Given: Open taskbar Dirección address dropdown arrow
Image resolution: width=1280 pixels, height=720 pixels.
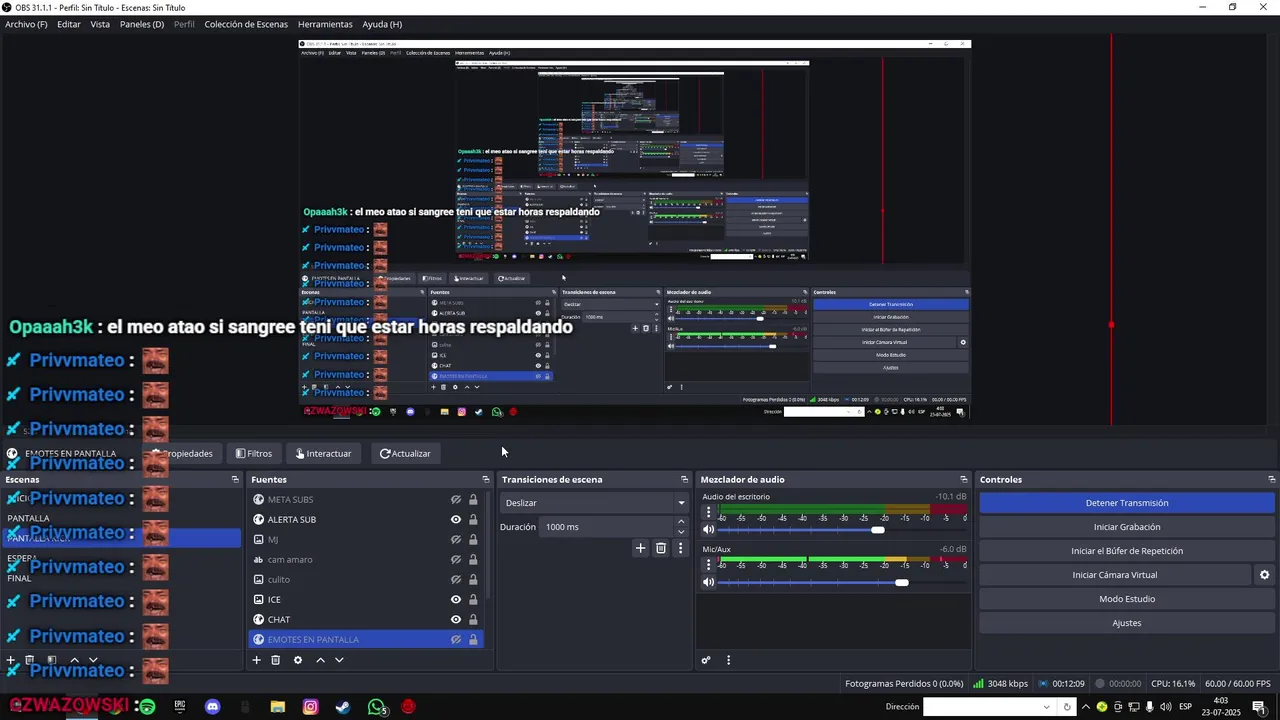Looking at the screenshot, I should [1047, 707].
